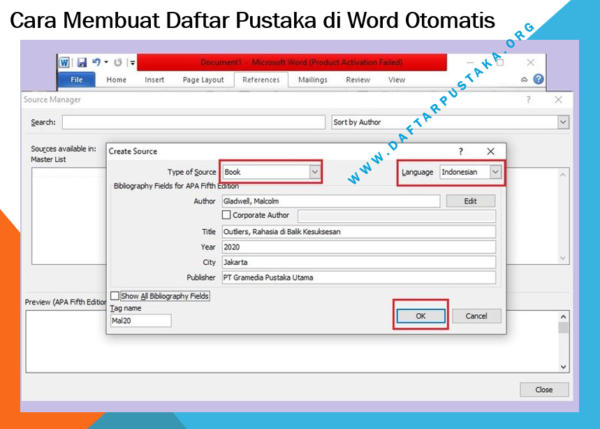Click the sources list scroll down arrow
Viewport: 600px width, 429px height.
[562, 258]
